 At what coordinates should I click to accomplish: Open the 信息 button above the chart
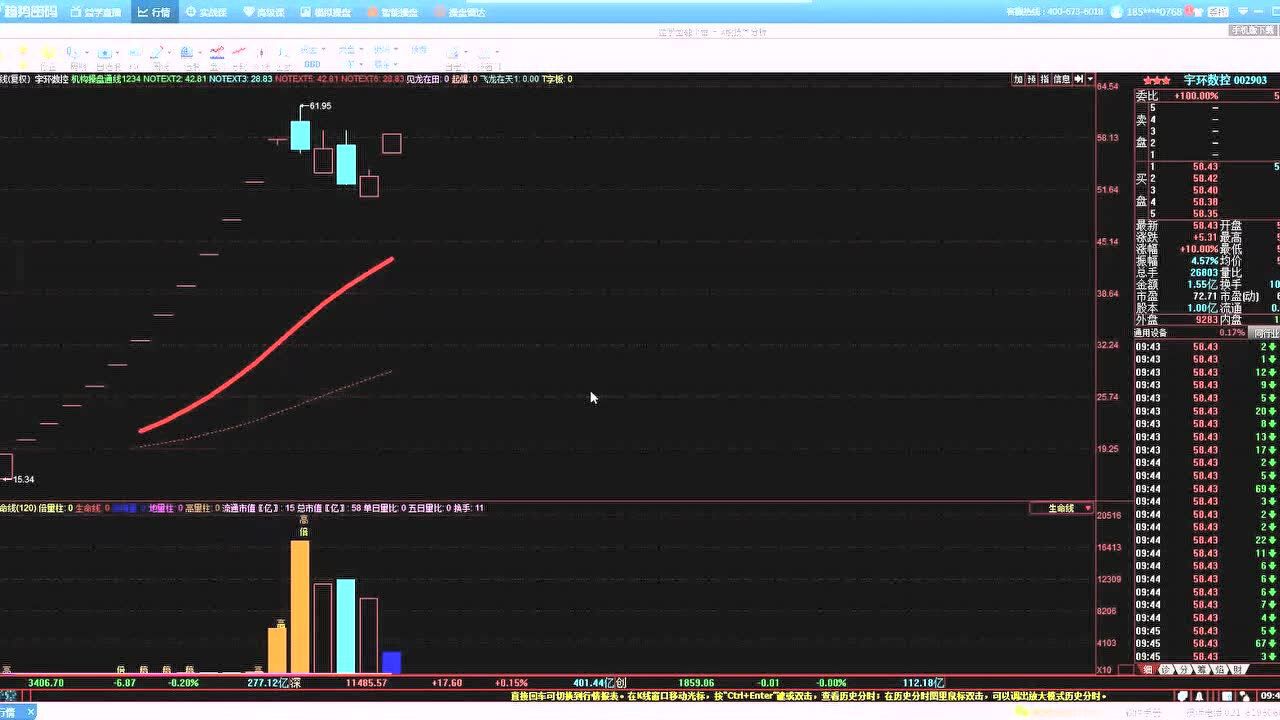1061,79
